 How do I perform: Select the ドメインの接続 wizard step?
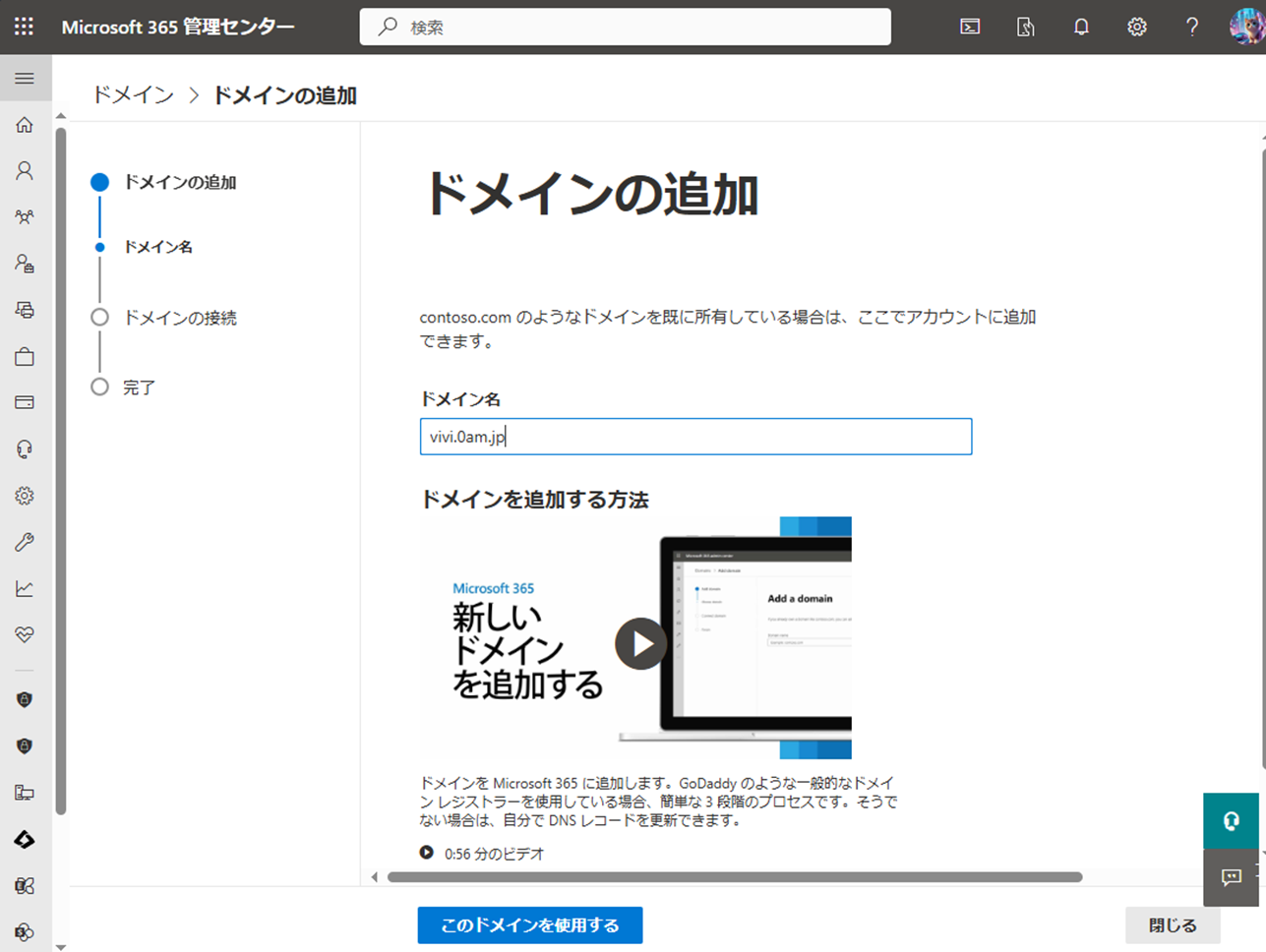pyautogui.click(x=180, y=318)
